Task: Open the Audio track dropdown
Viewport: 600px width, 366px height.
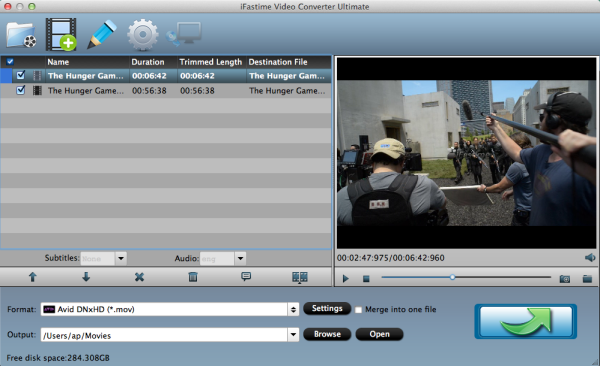Action: pyautogui.click(x=240, y=258)
